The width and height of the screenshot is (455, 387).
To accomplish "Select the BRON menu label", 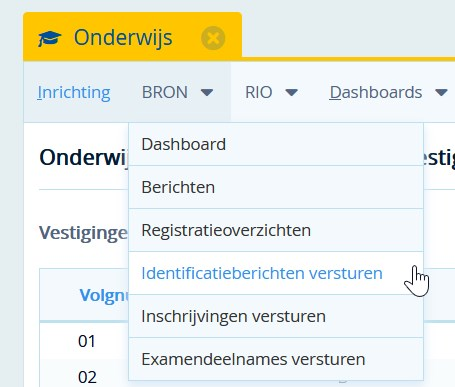I will (165, 92).
